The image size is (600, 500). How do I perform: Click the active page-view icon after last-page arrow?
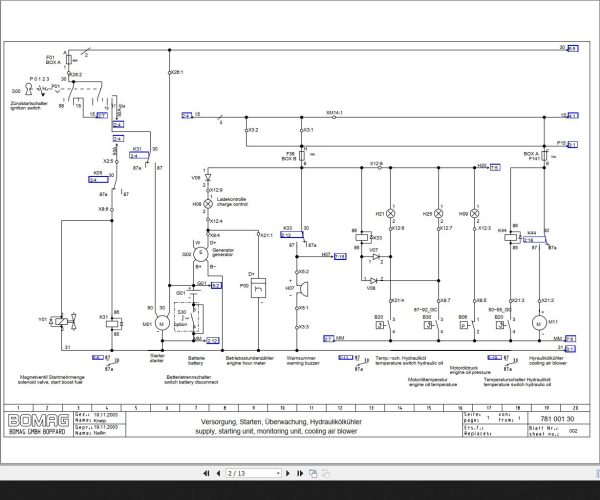click(x=313, y=473)
